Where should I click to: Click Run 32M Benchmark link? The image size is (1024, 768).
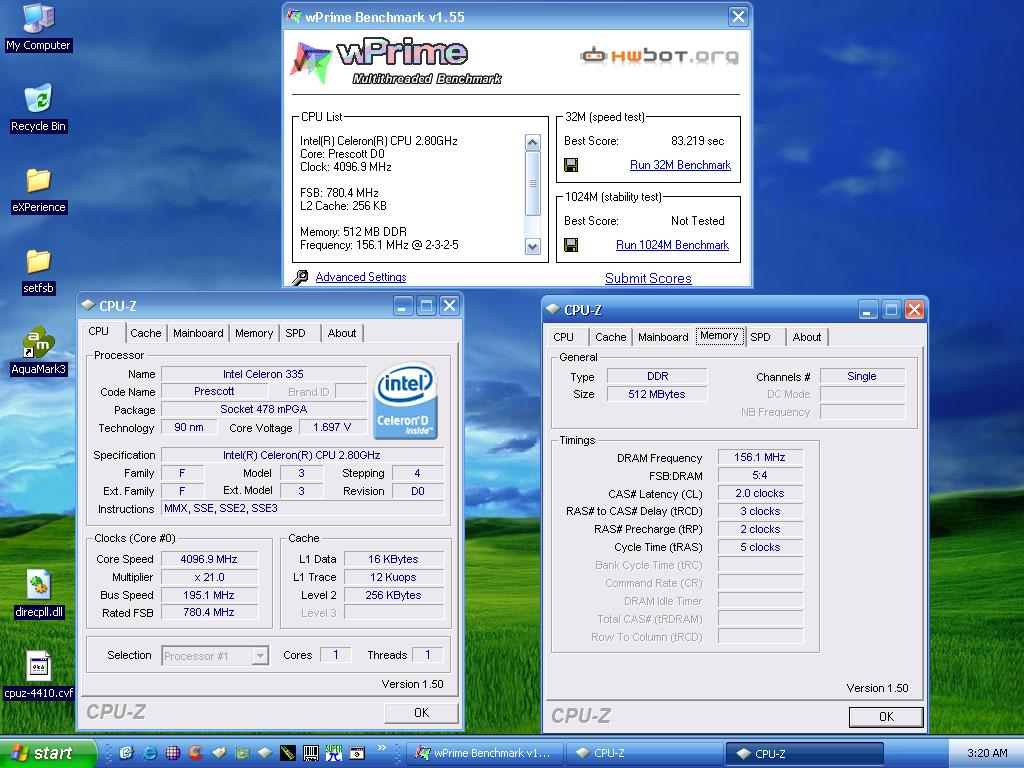point(680,165)
